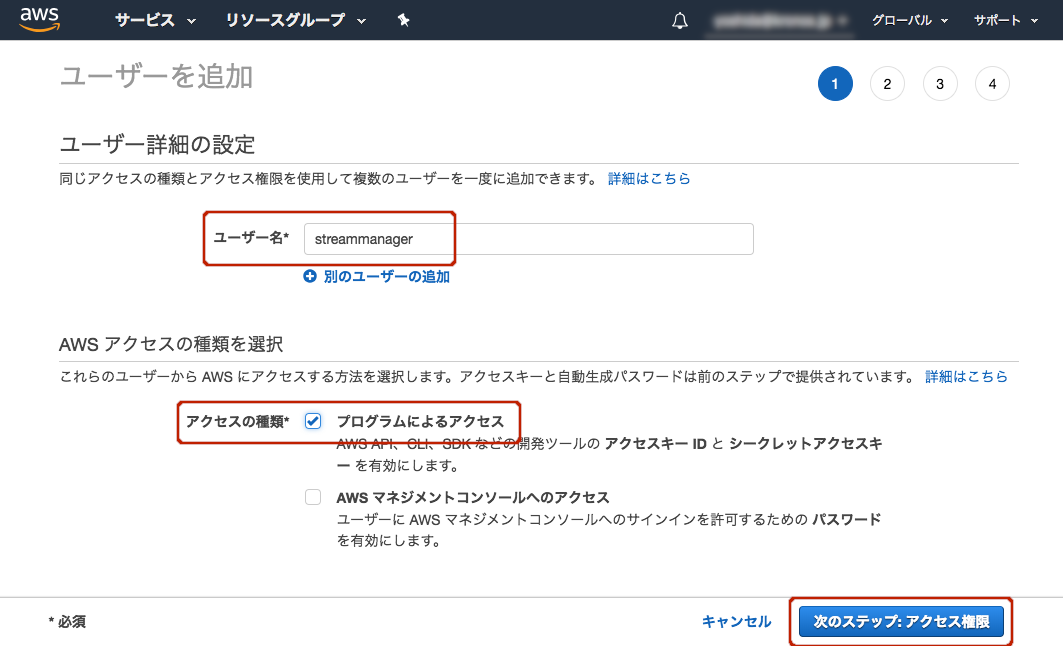Click the pin shortcuts icon
1063x646 pixels.
pos(403,20)
